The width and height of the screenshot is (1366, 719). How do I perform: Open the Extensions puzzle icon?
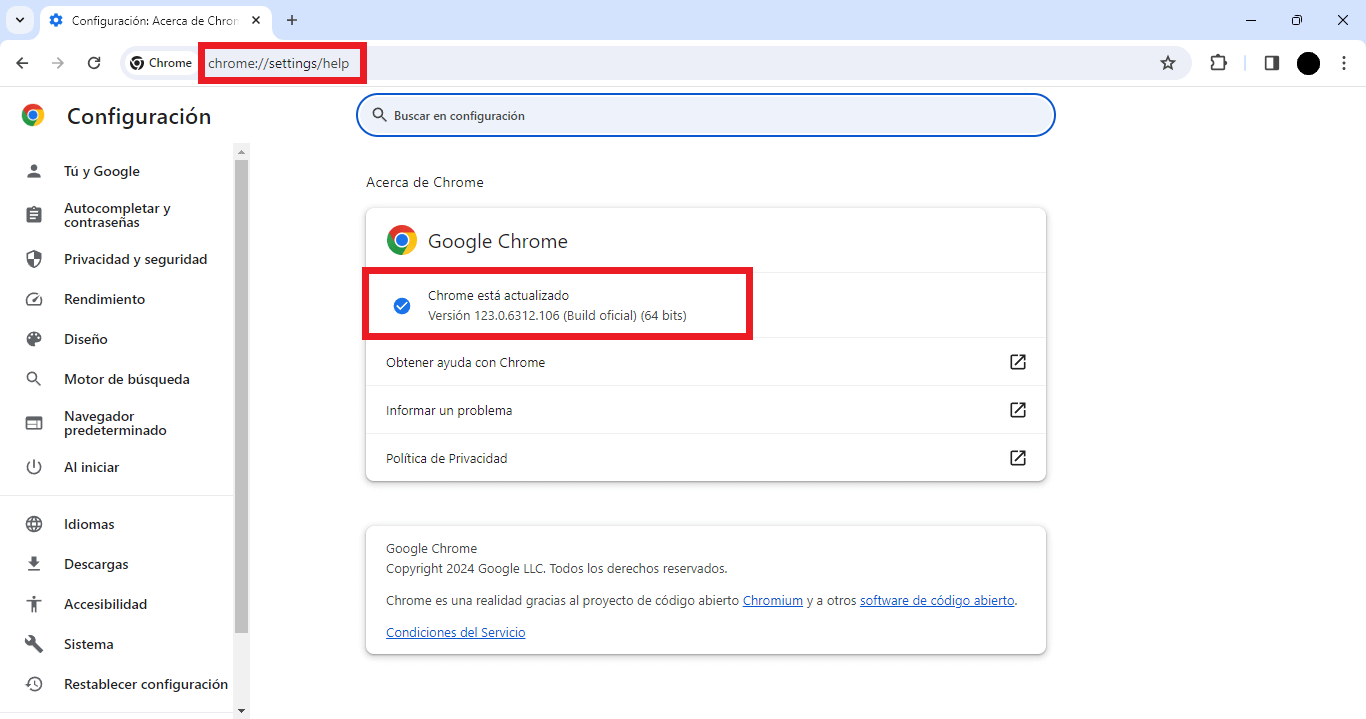(x=1218, y=63)
